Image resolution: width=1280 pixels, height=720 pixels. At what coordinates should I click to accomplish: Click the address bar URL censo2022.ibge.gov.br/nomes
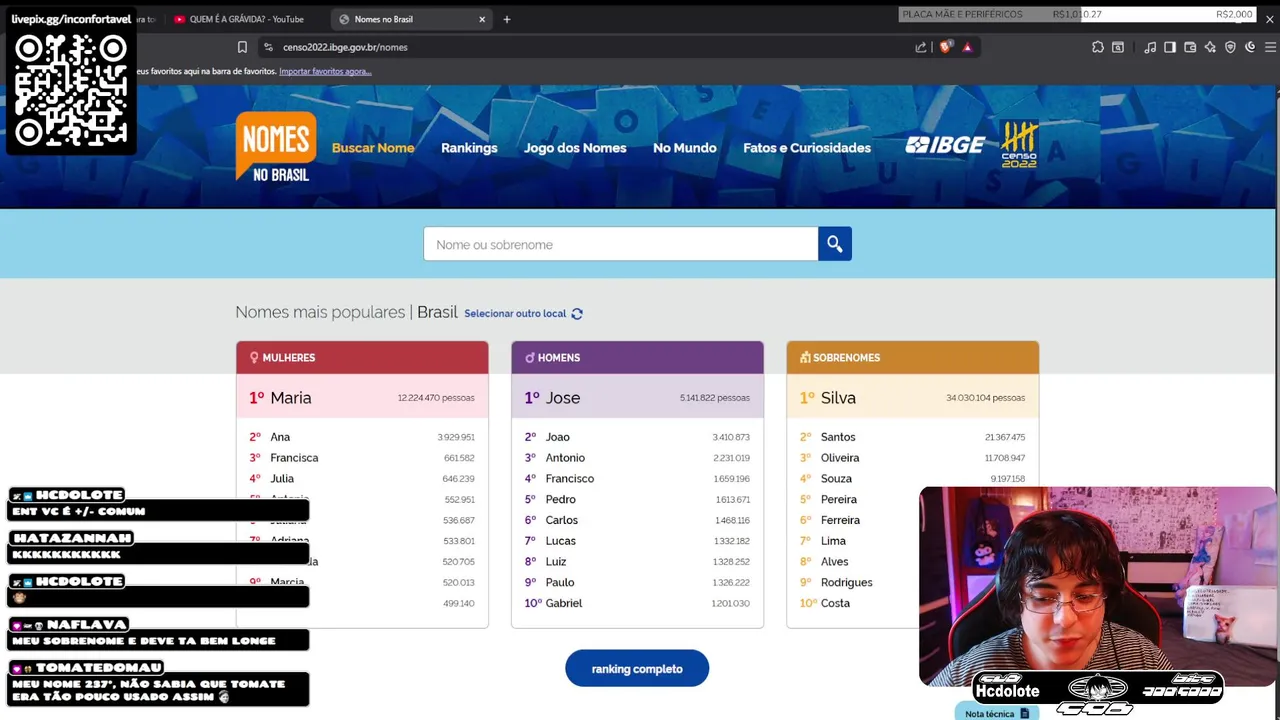(x=345, y=47)
